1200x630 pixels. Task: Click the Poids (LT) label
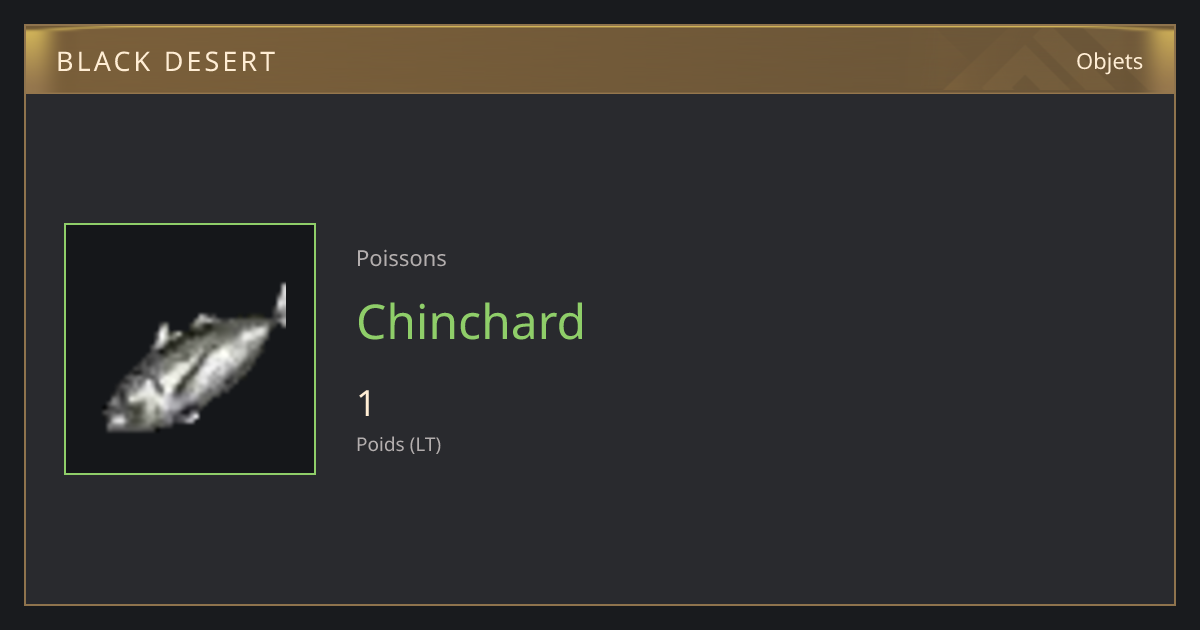(398, 444)
